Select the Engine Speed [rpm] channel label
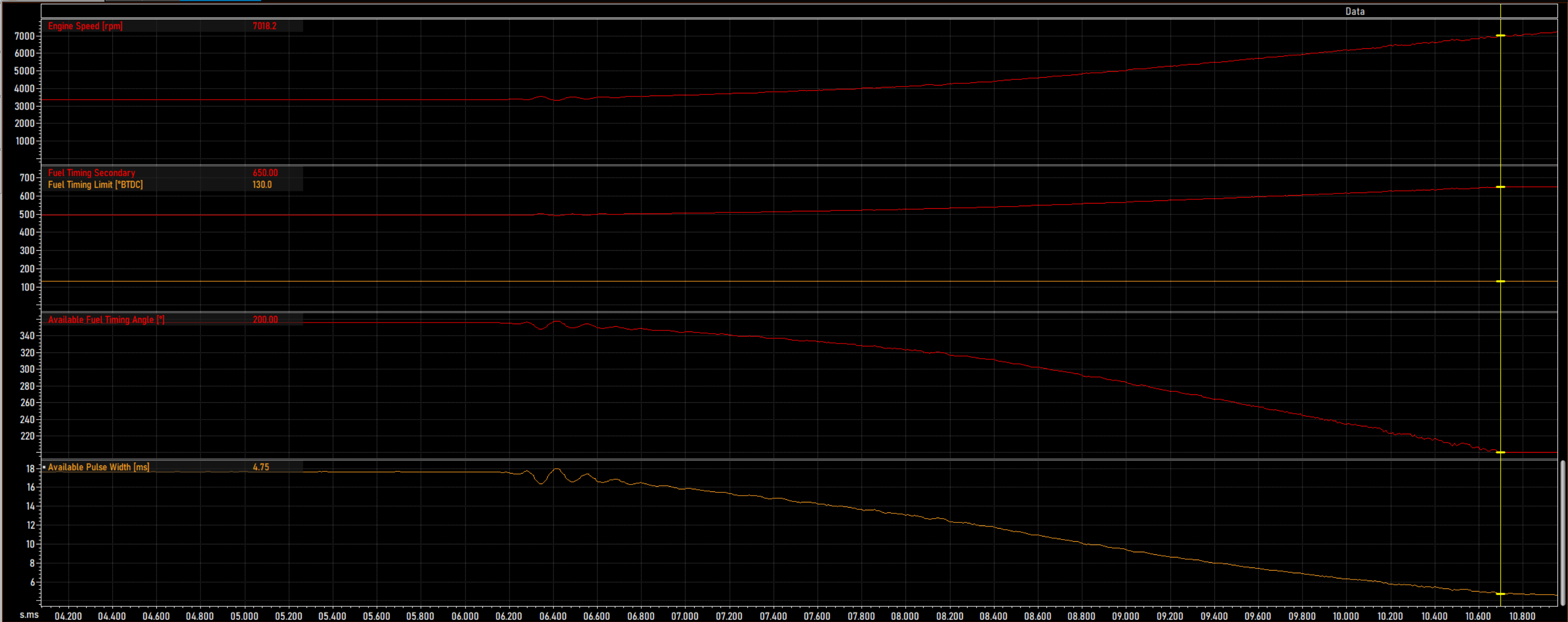The width and height of the screenshot is (1568, 622). (85, 26)
